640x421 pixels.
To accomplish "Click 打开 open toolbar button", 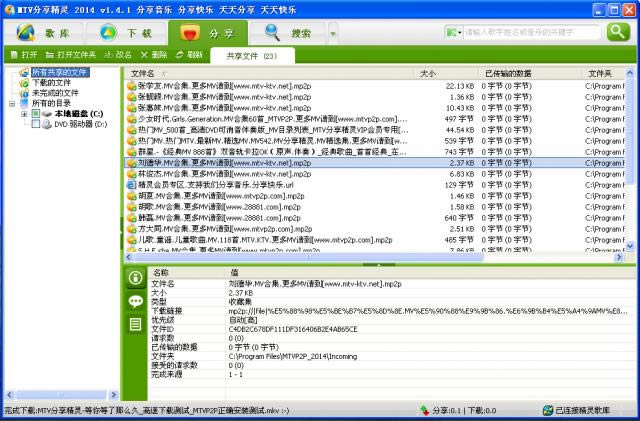I will coord(24,55).
